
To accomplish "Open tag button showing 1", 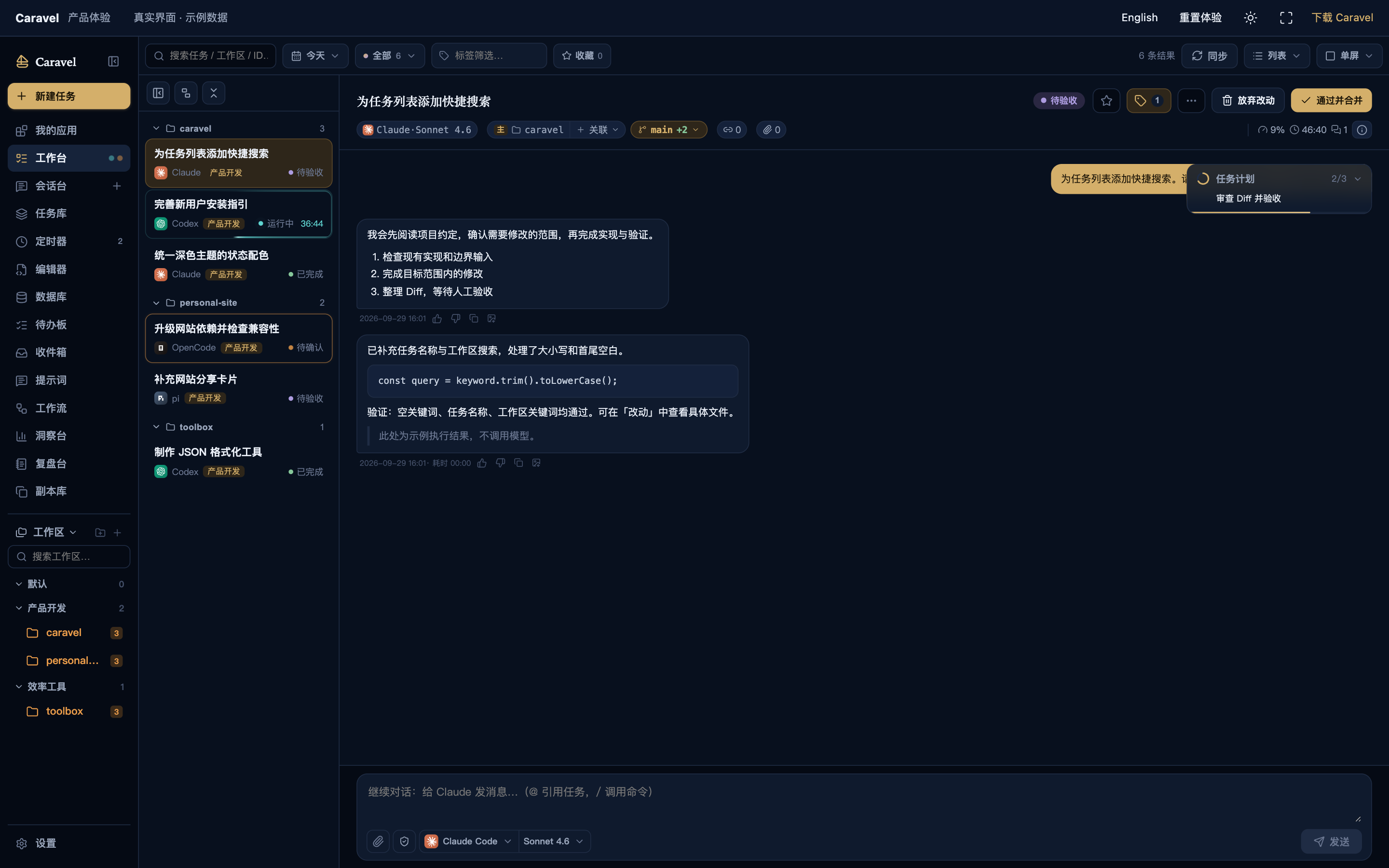I will pyautogui.click(x=1148, y=100).
